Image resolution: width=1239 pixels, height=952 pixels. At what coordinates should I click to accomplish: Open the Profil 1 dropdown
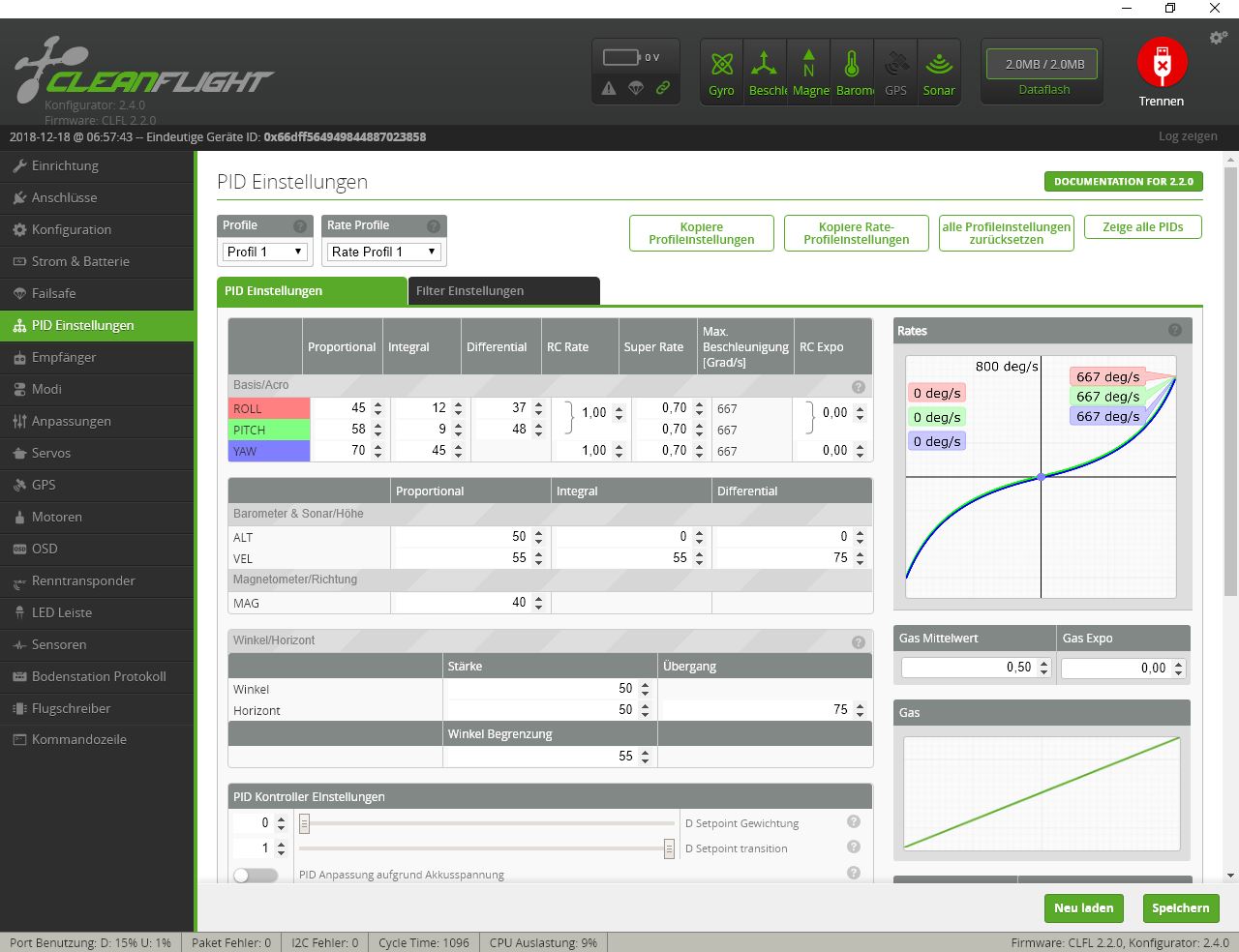coord(265,252)
